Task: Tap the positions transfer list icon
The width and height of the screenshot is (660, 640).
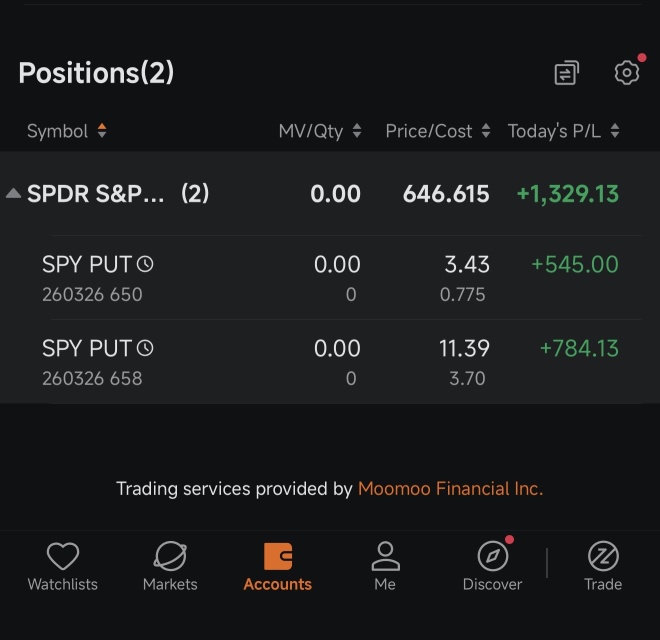Action: pos(567,73)
